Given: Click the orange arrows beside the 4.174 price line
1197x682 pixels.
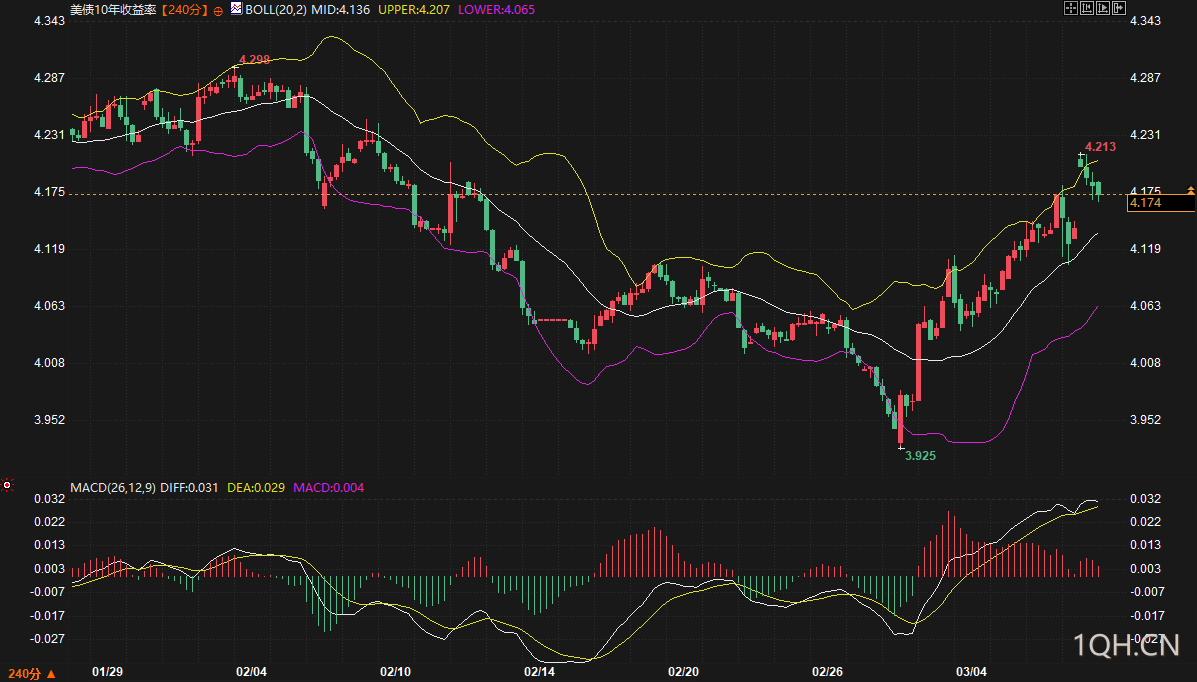Looking at the screenshot, I should 1190,189.
